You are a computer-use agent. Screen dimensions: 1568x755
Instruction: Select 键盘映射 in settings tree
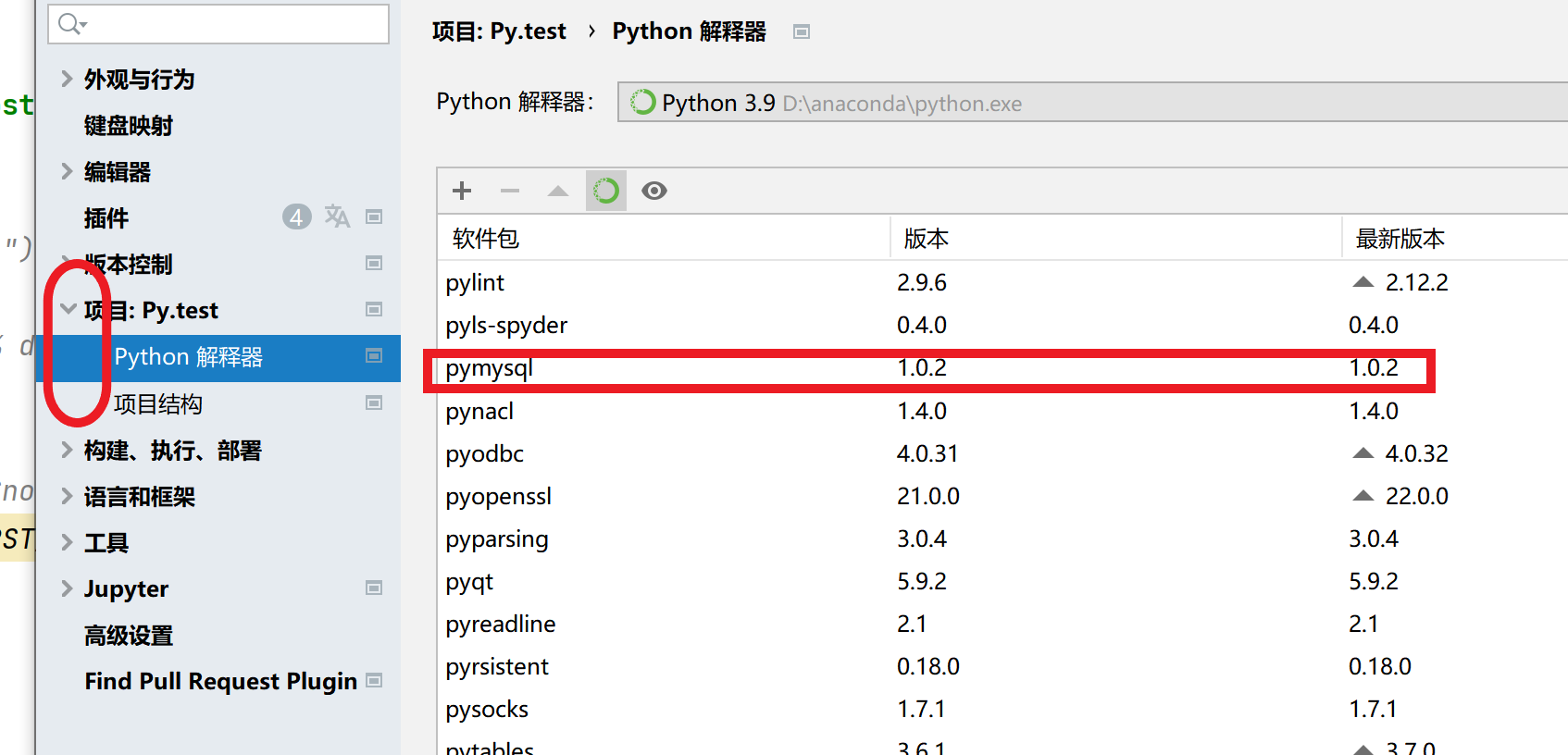pos(129,125)
